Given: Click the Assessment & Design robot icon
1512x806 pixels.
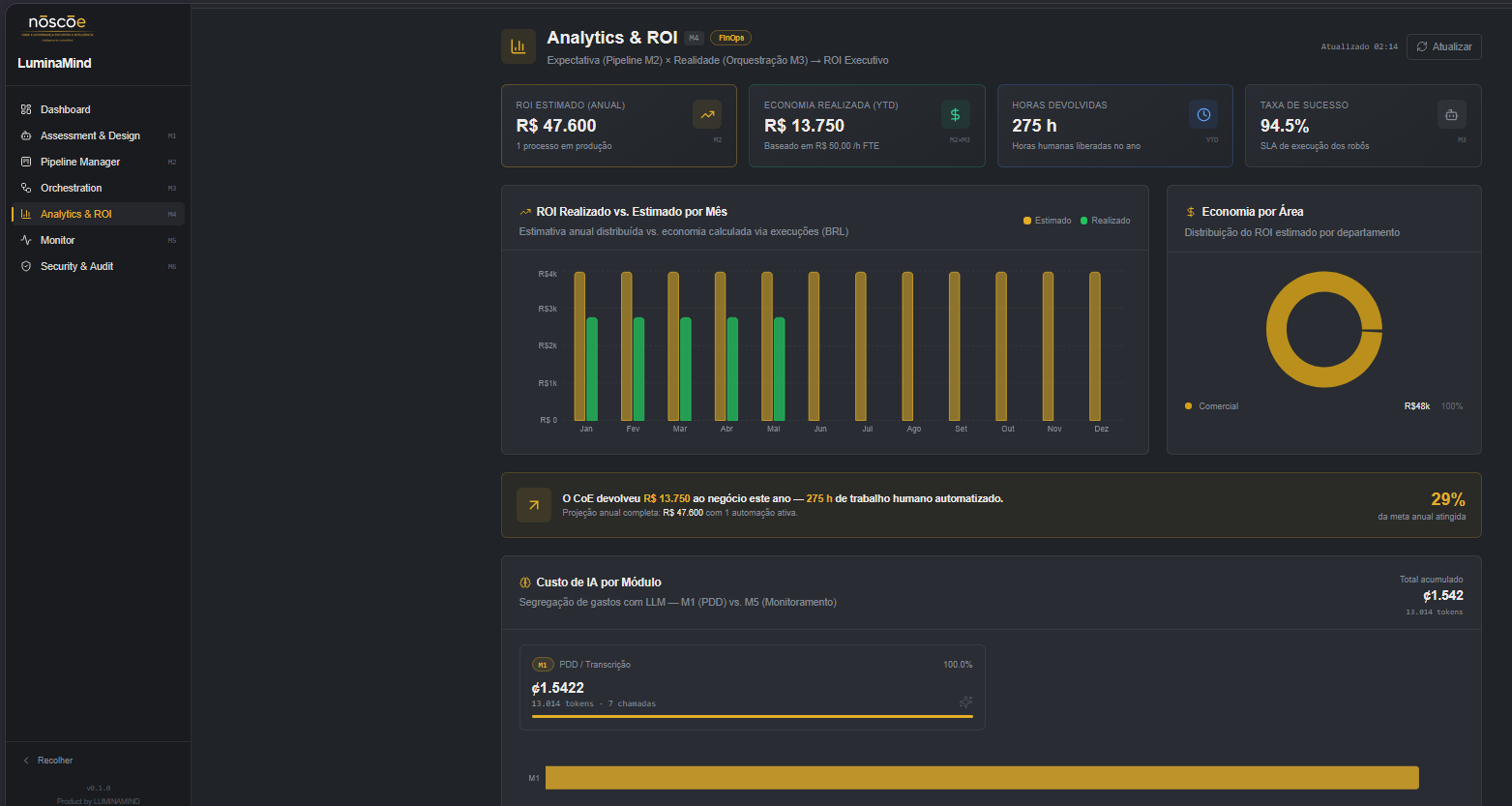Looking at the screenshot, I should [x=26, y=135].
